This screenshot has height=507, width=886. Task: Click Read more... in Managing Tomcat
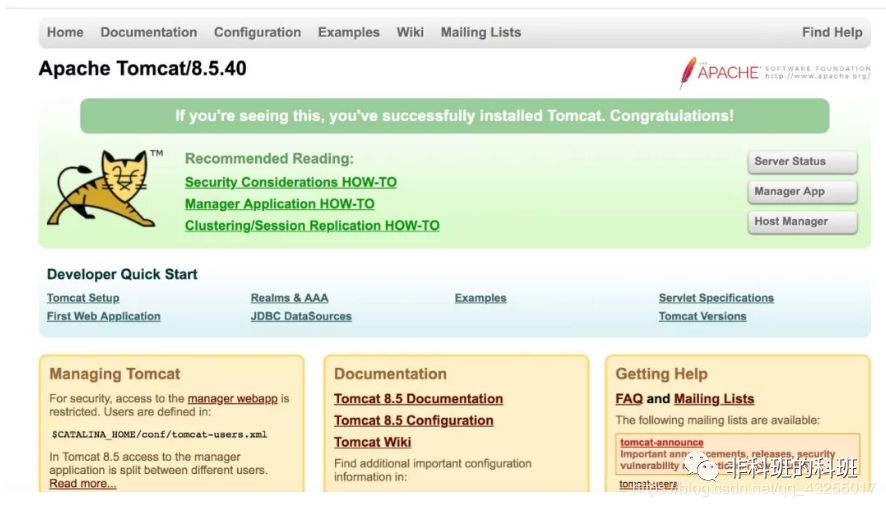coord(82,484)
